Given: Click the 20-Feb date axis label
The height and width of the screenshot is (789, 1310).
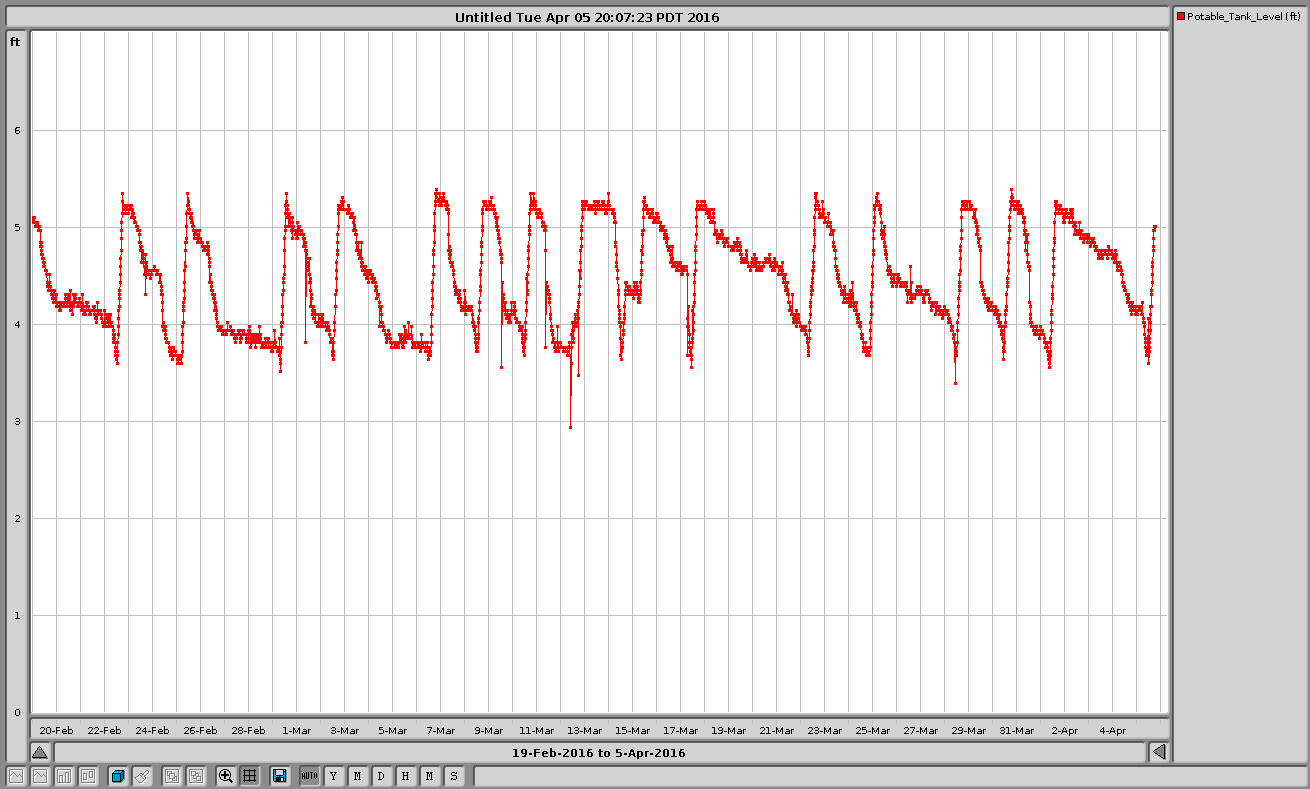Looking at the screenshot, I should (56, 730).
